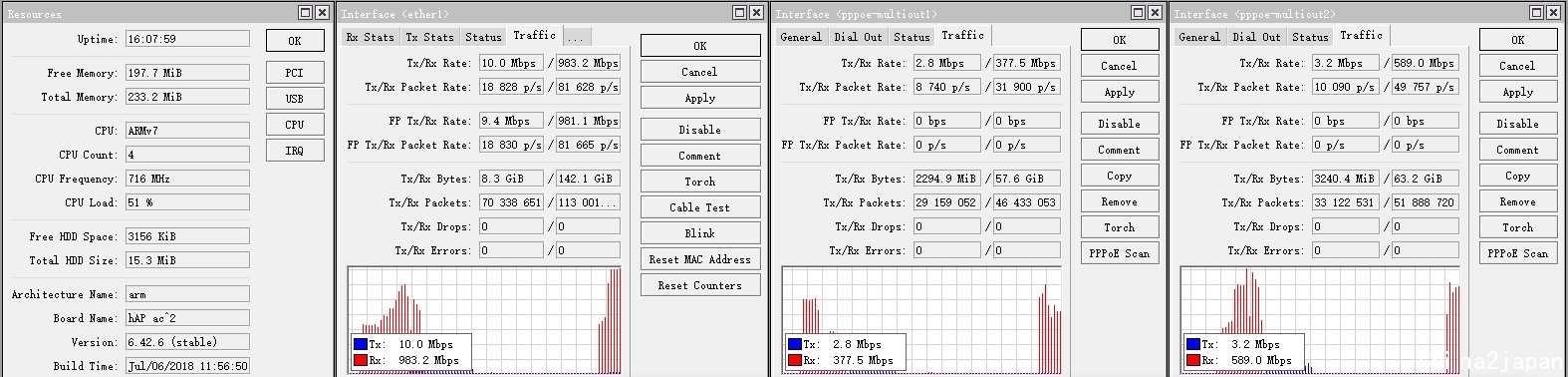Click Cancel in ether1 window
This screenshot has height=377, width=1568.
pyautogui.click(x=699, y=72)
